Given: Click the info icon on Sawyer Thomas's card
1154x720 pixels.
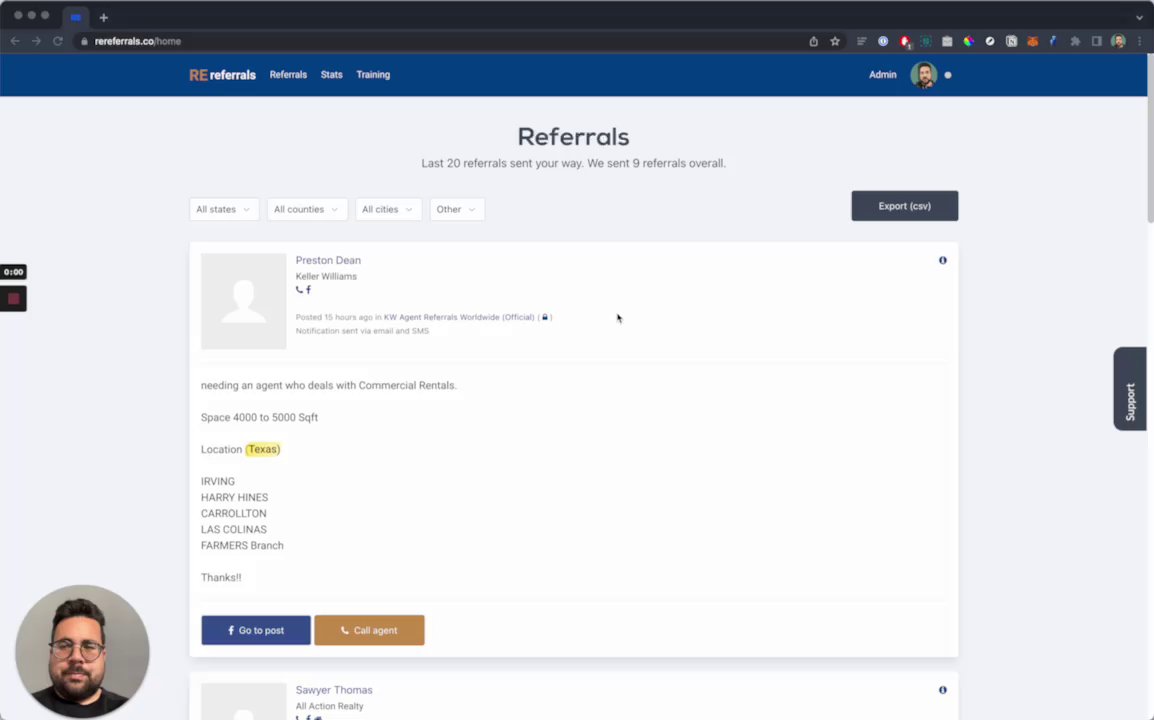Looking at the screenshot, I should click(943, 690).
